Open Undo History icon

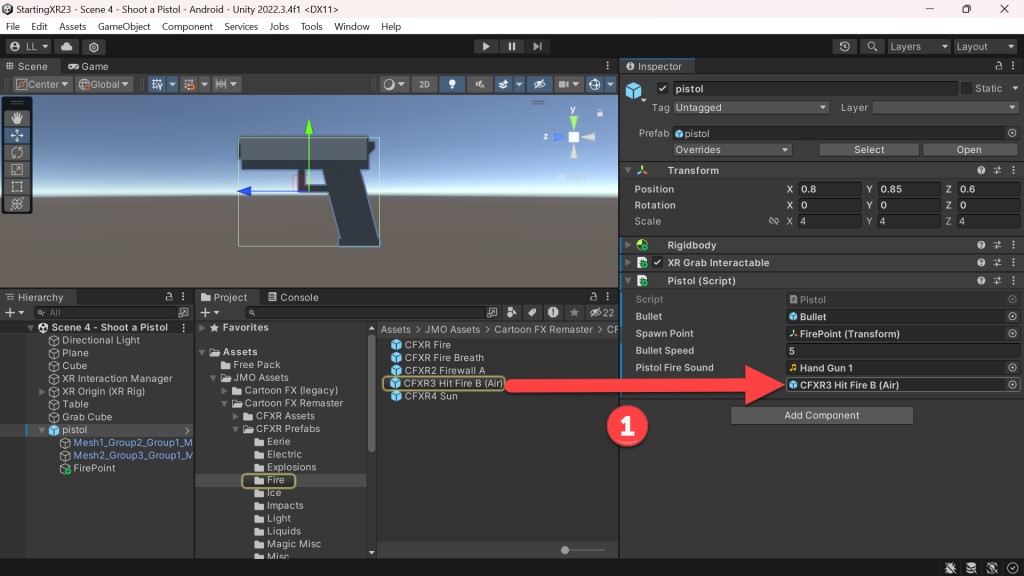[844, 46]
